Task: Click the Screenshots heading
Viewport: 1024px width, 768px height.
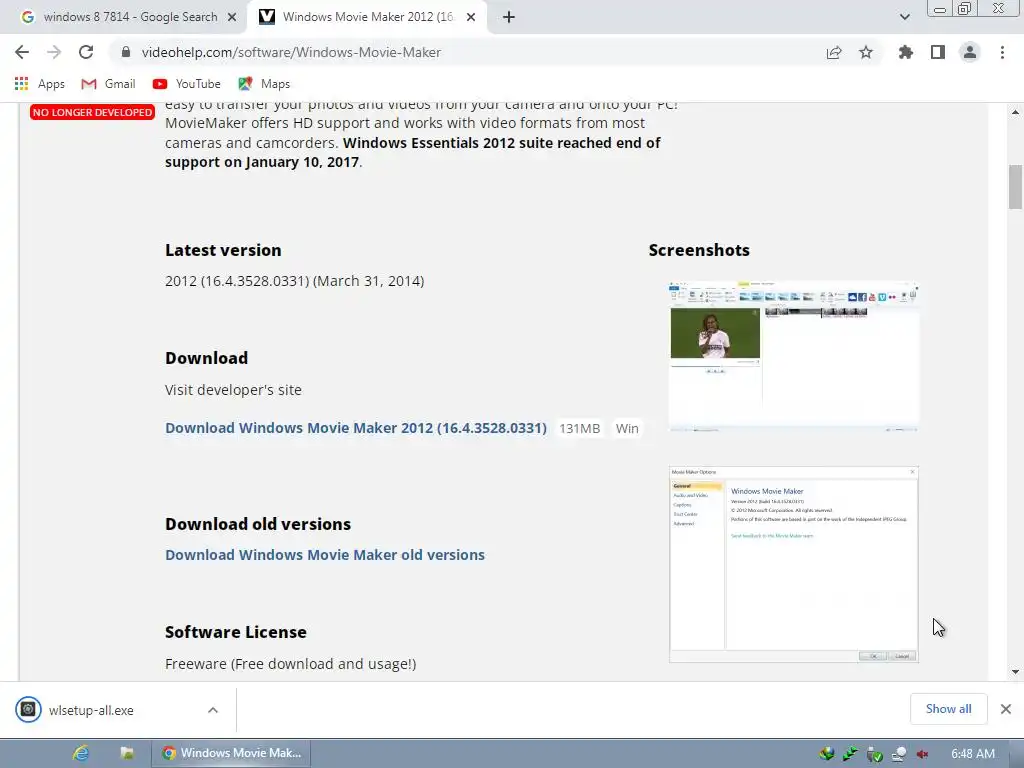Action: (x=699, y=250)
